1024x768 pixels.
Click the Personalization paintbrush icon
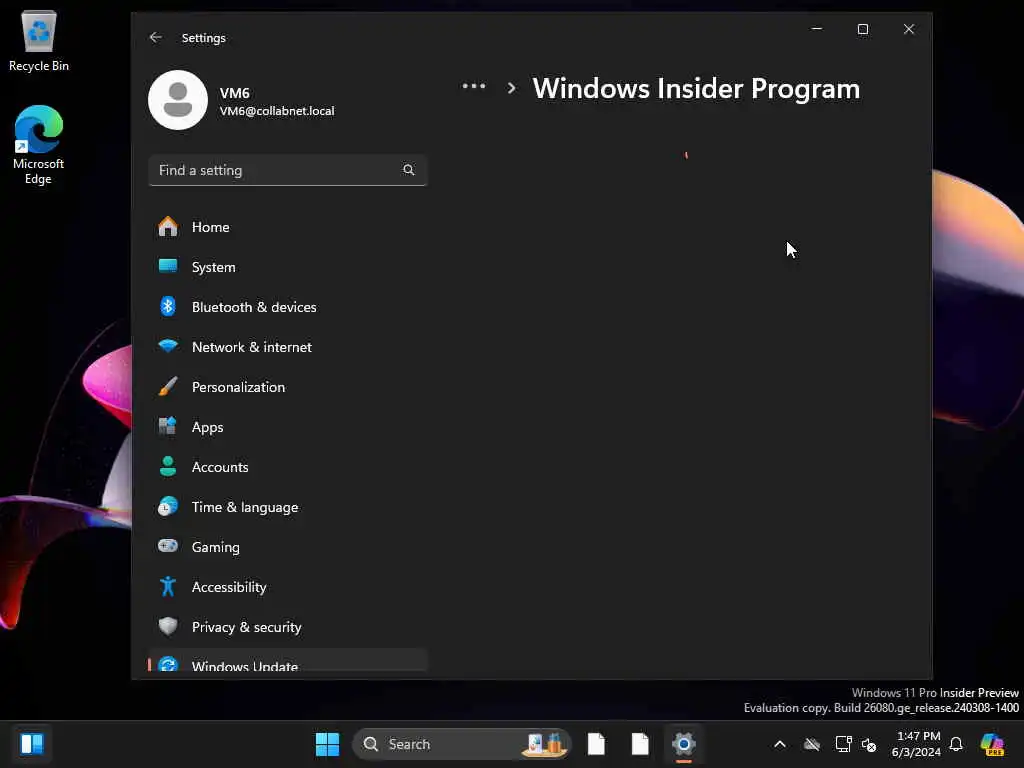[x=168, y=386]
